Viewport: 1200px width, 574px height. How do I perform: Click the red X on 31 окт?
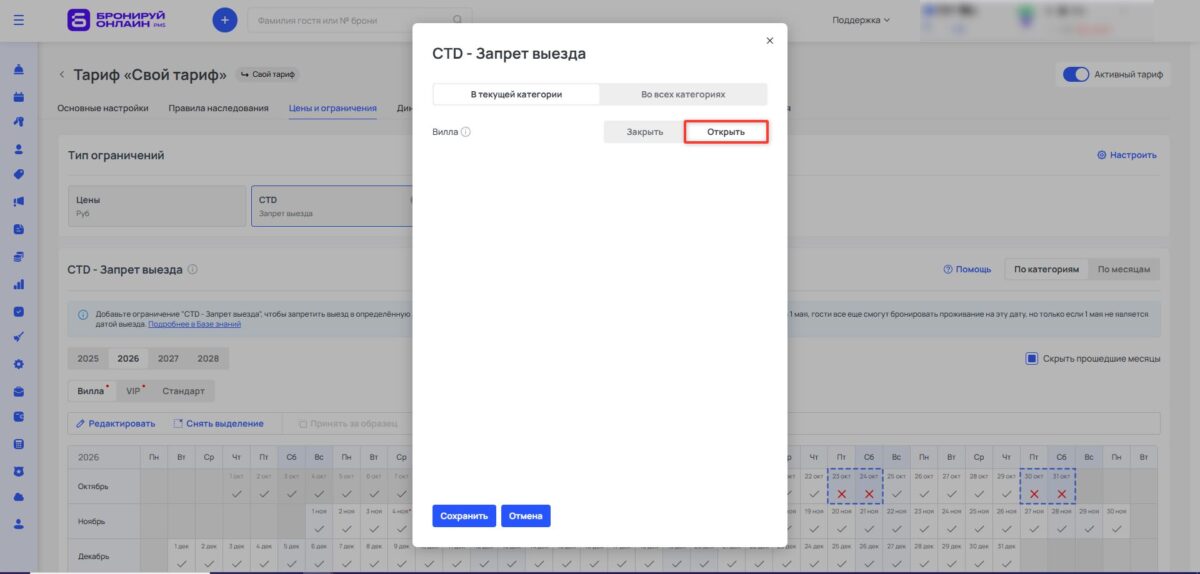(1061, 494)
